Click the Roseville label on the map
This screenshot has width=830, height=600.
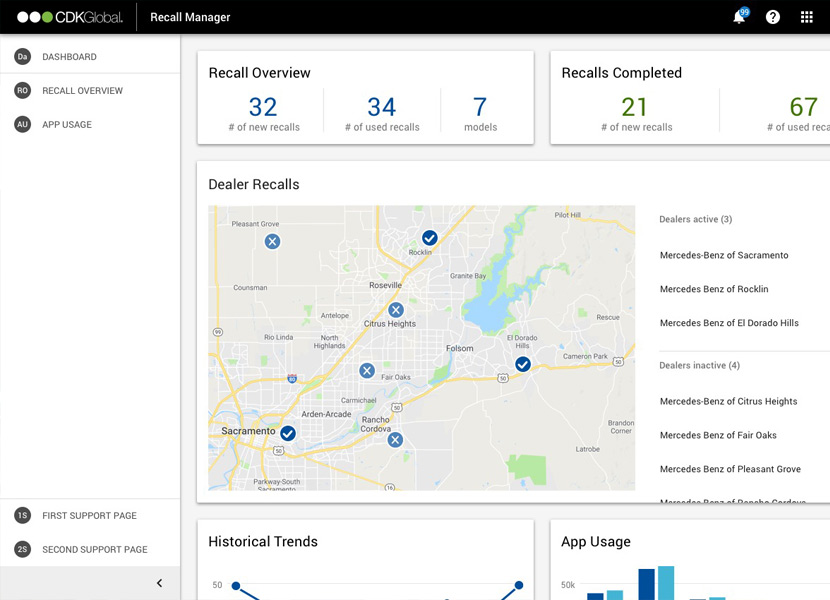tap(385, 285)
